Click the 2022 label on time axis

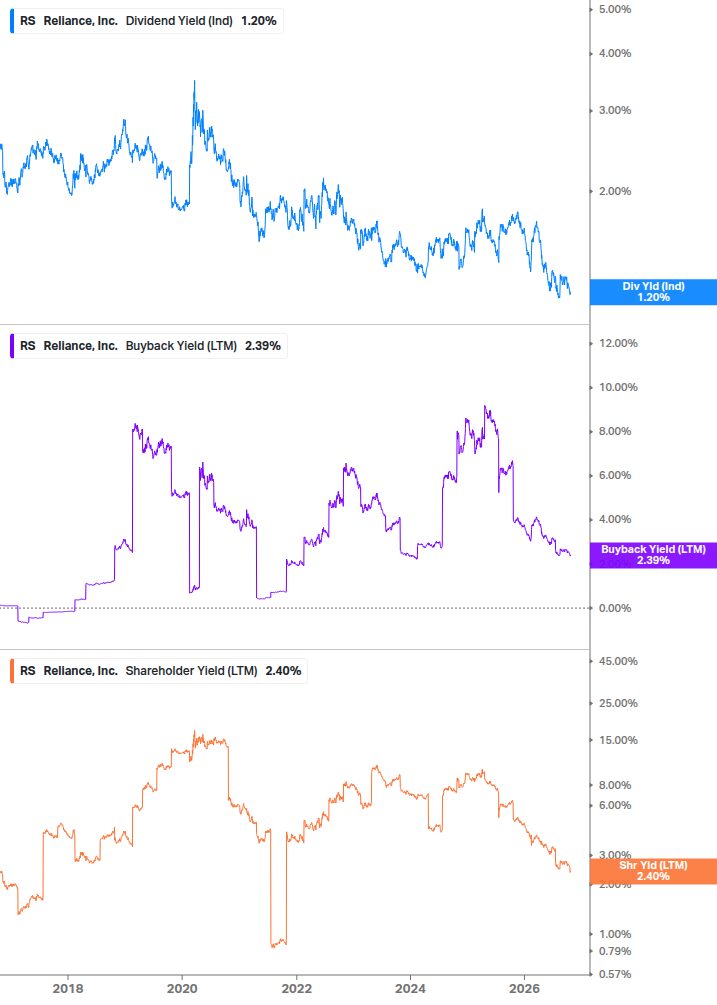297,989
